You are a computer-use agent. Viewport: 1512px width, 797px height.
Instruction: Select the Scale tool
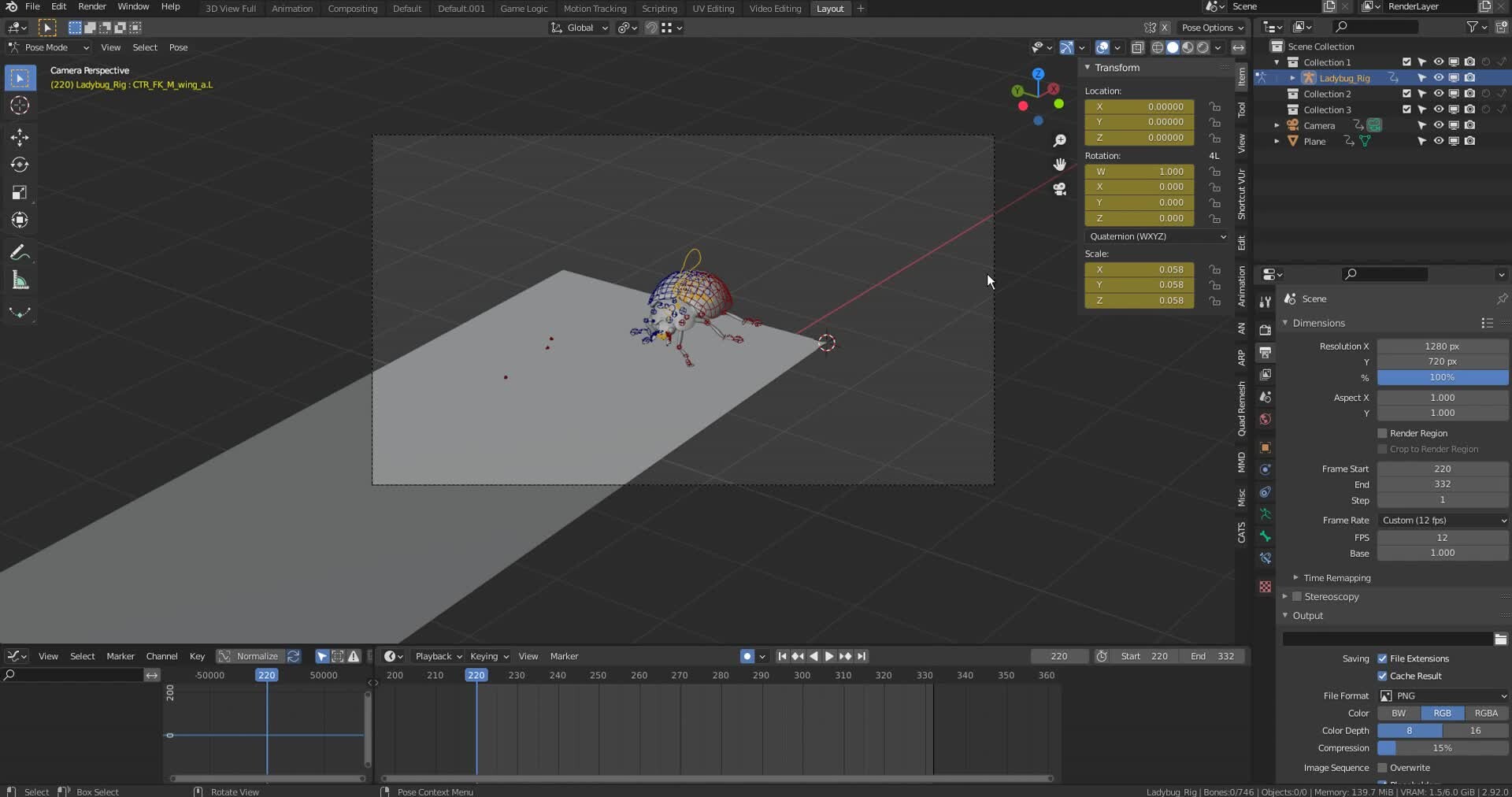tap(20, 193)
